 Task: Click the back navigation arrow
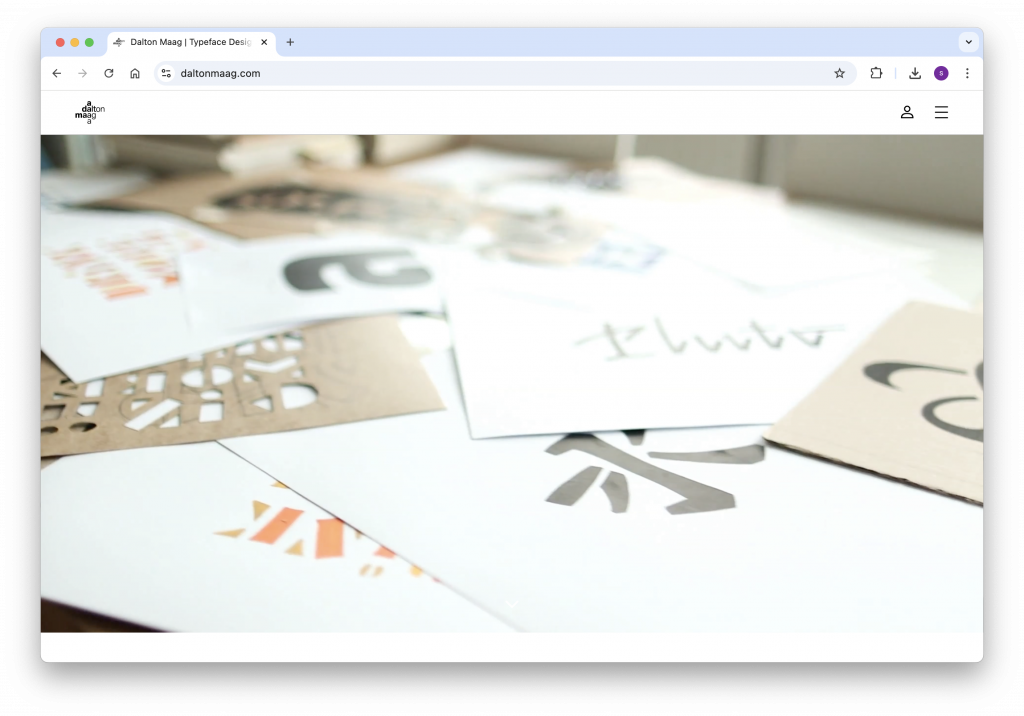pyautogui.click(x=57, y=73)
